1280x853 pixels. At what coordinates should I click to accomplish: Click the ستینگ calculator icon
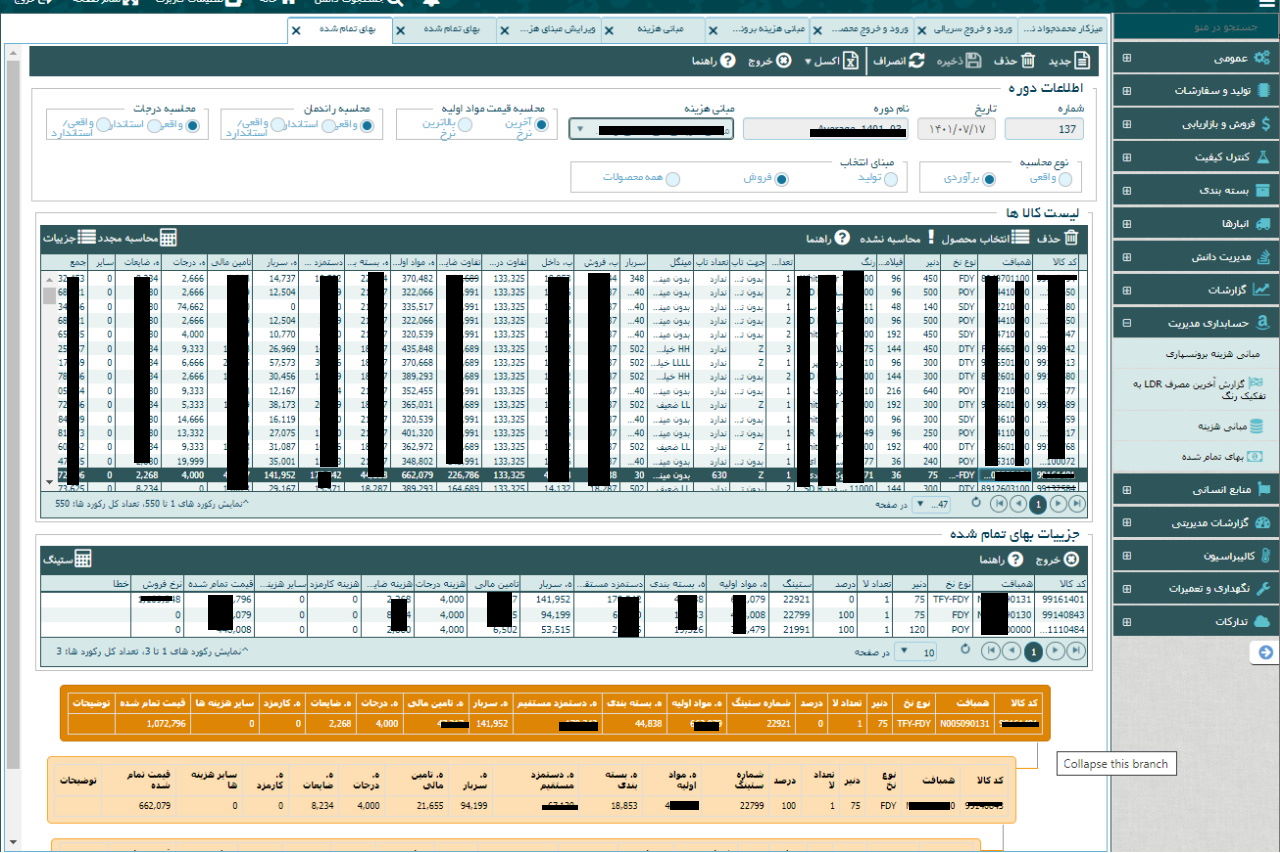point(83,560)
